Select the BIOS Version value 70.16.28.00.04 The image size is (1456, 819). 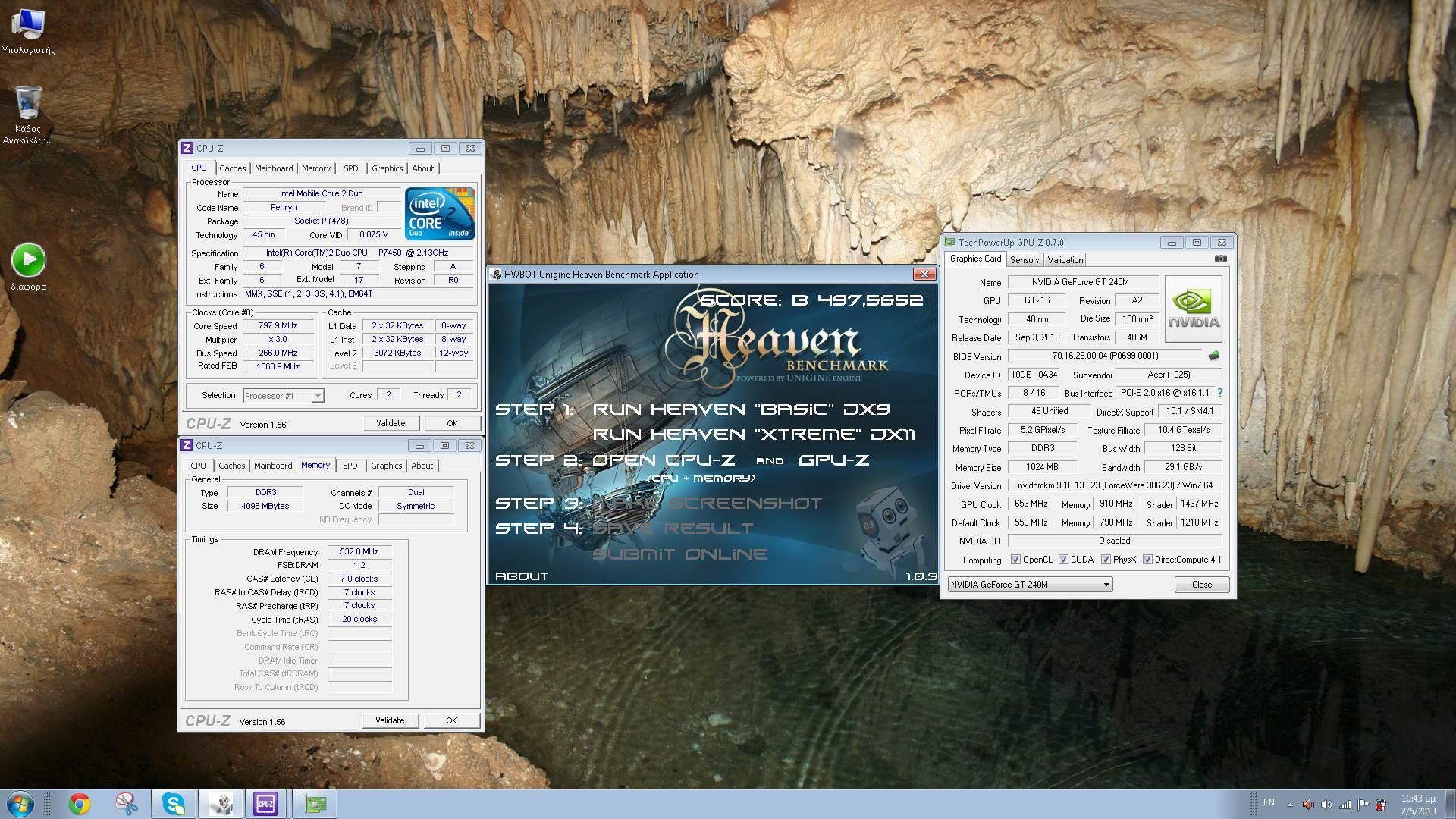(1105, 356)
